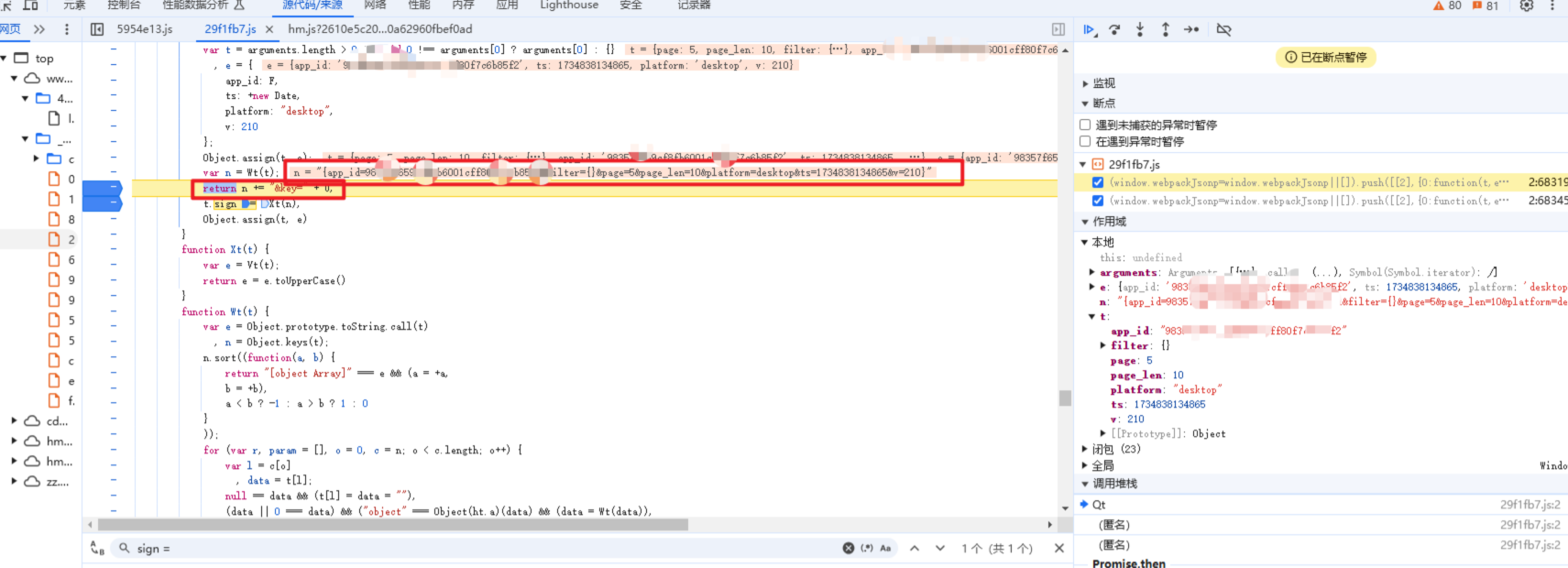The width and height of the screenshot is (1568, 568).
Task: Open the 控制台 (Console) panel tab
Action: pos(124,5)
